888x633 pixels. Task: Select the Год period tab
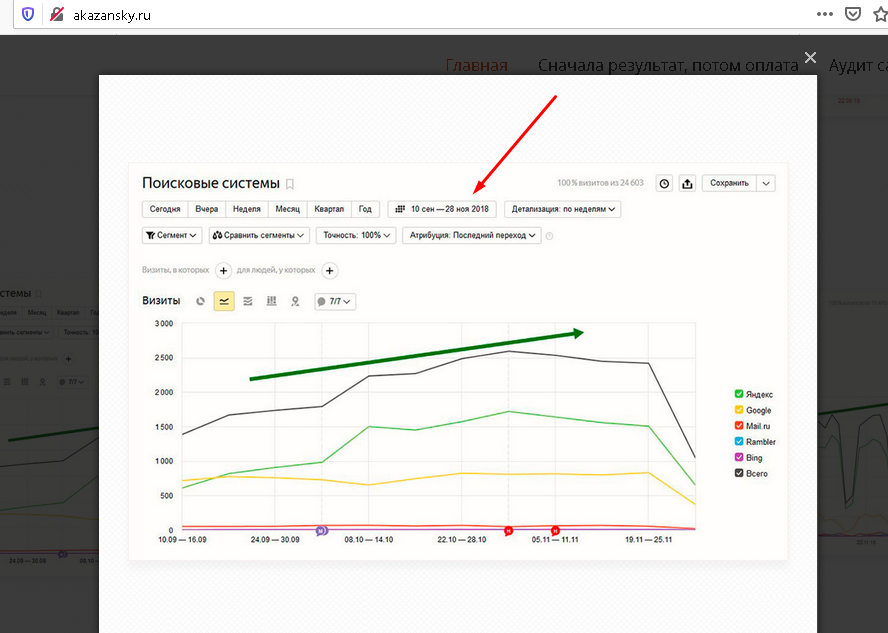tap(365, 209)
